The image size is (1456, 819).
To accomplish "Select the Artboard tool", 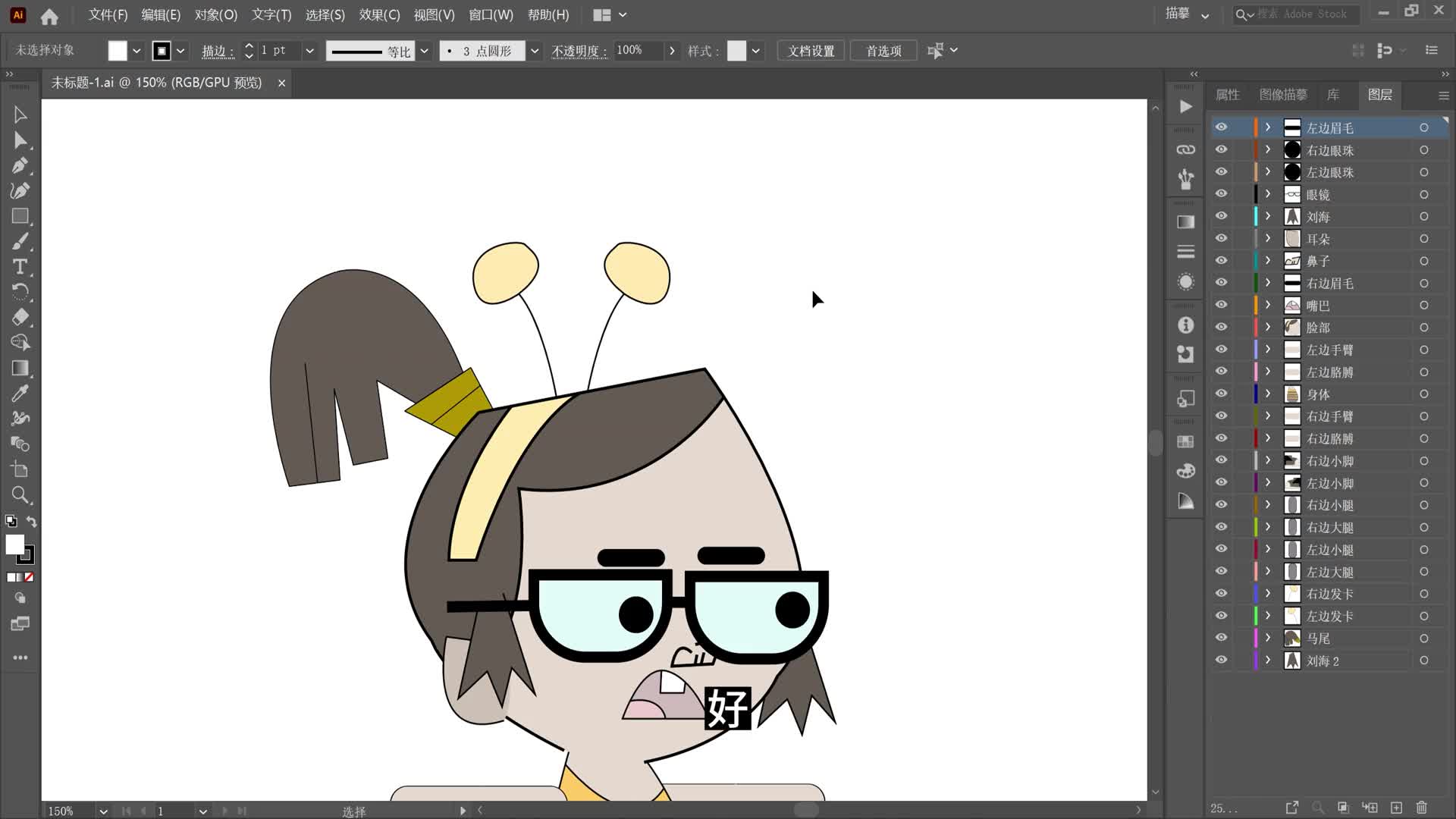I will point(20,469).
